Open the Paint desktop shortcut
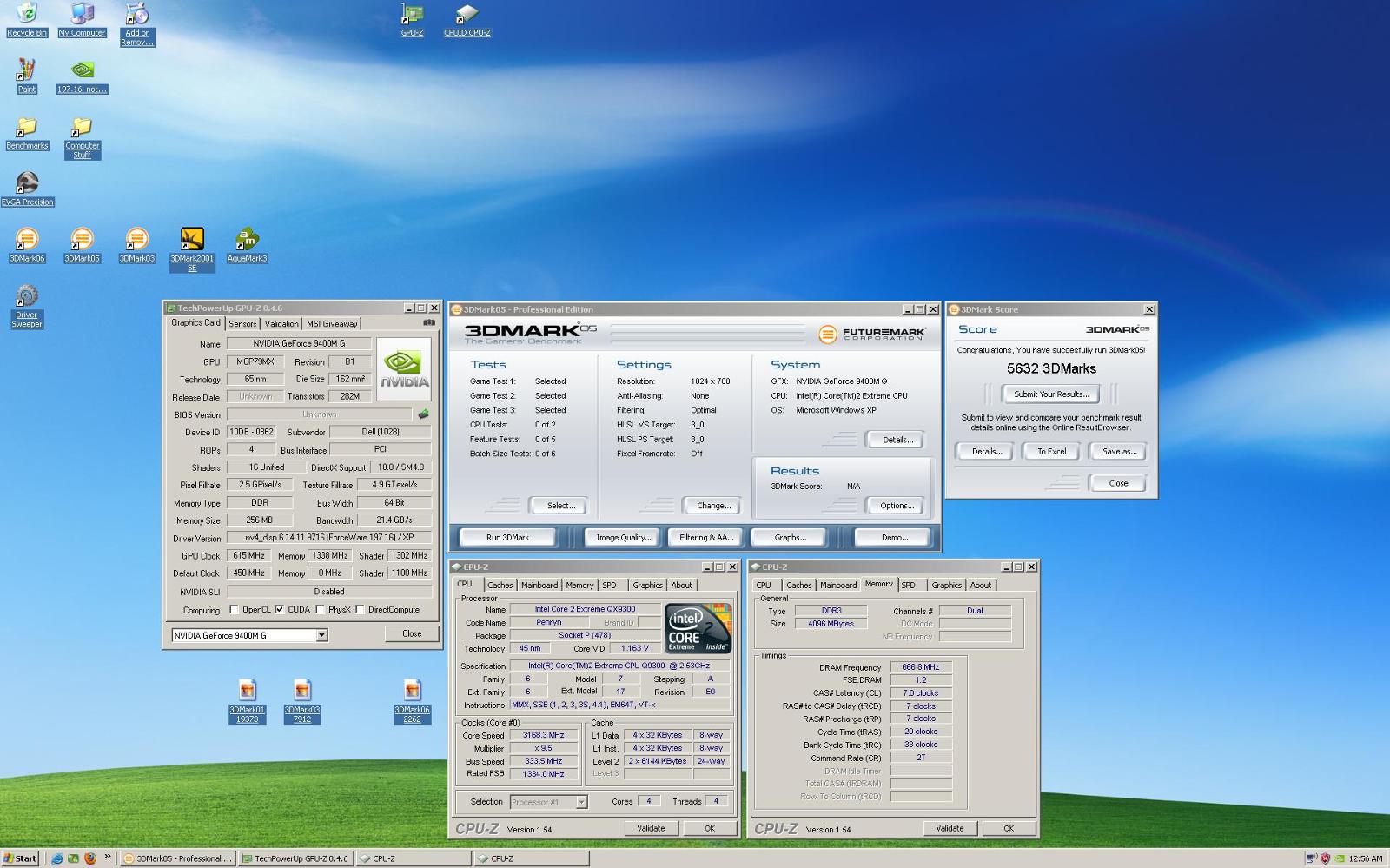1390x868 pixels. click(x=27, y=76)
